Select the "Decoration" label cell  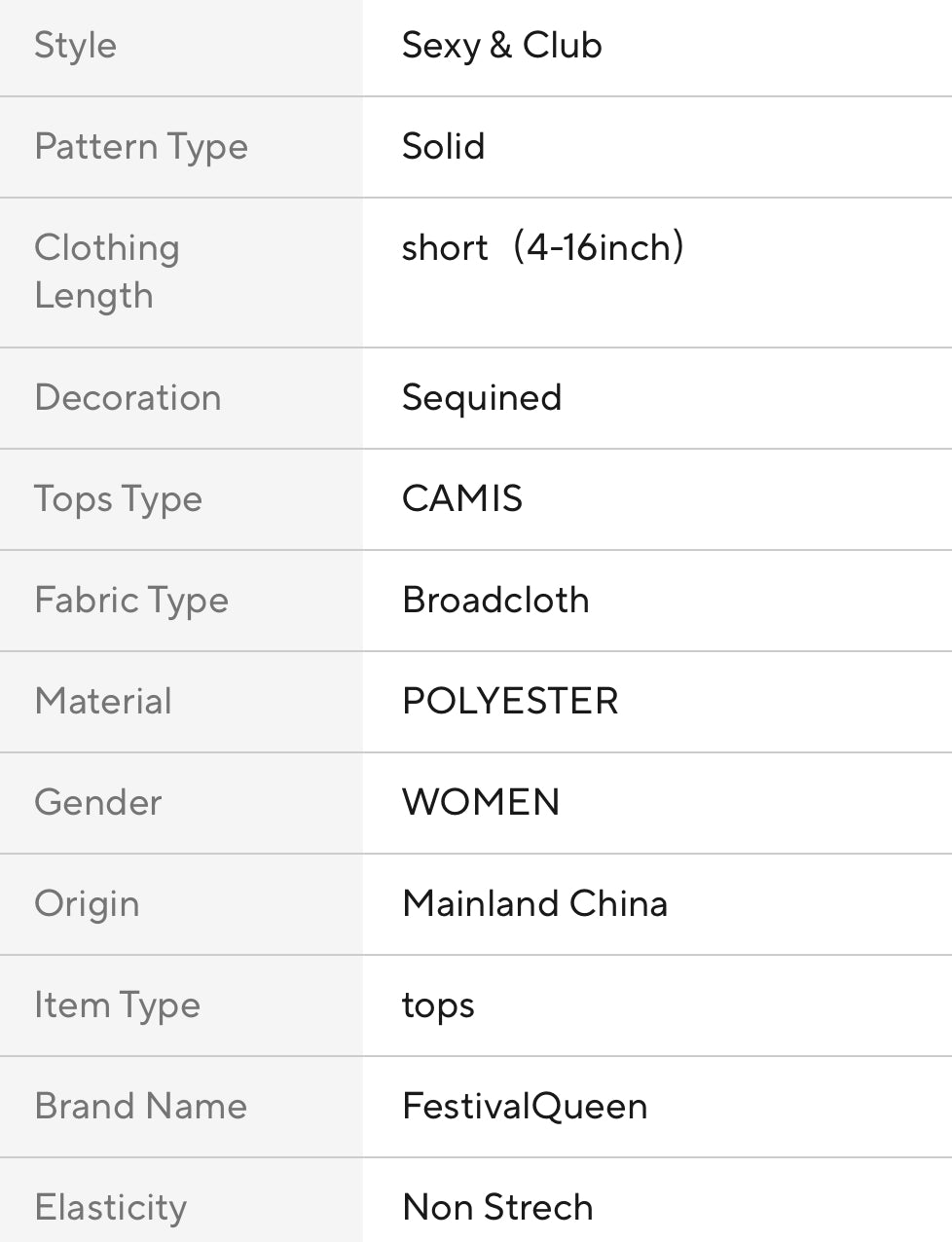point(128,398)
